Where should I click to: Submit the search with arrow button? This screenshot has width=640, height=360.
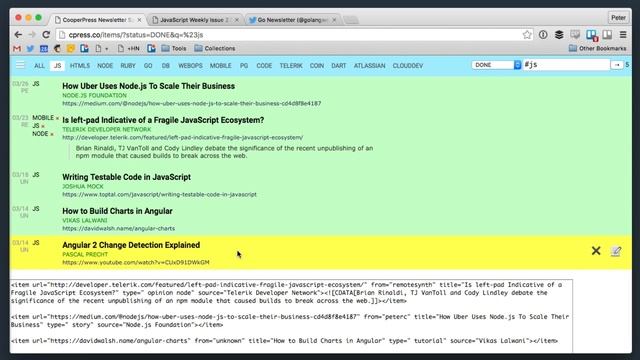pyautogui.click(x=617, y=65)
